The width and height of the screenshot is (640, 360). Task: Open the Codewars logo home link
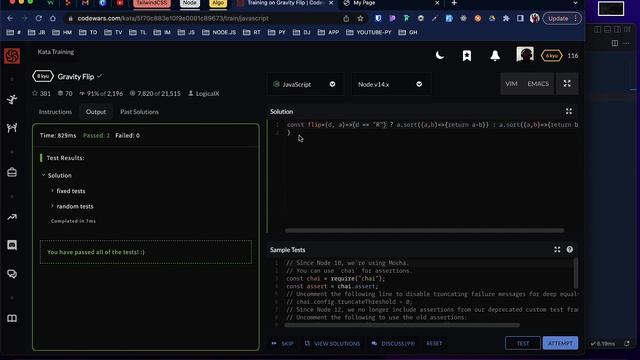click(x=12, y=56)
